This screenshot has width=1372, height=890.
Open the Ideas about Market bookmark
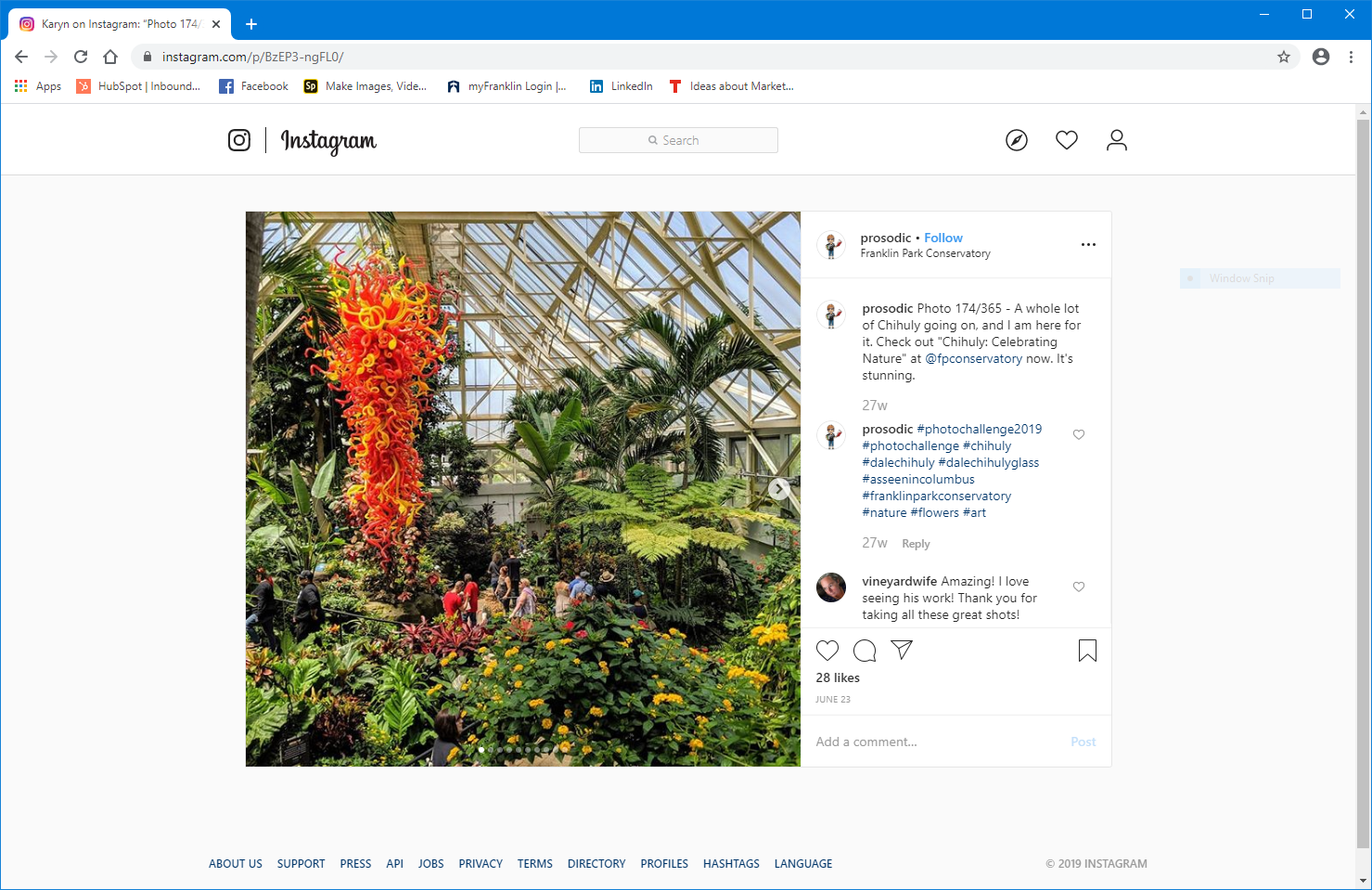point(731,86)
